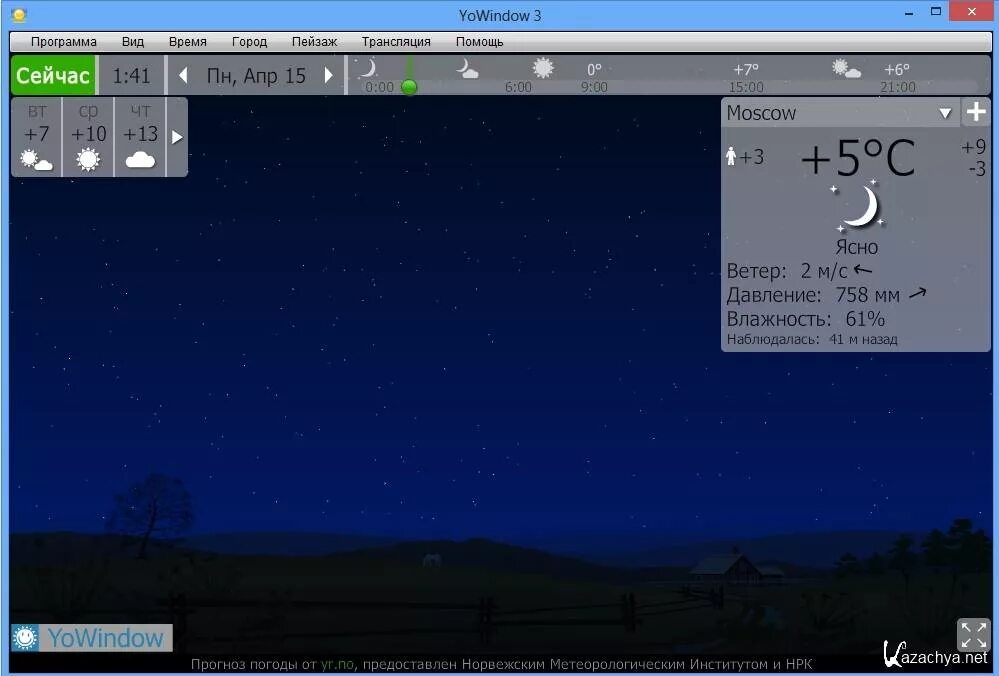Select 15:00 on the timeline

point(746,87)
